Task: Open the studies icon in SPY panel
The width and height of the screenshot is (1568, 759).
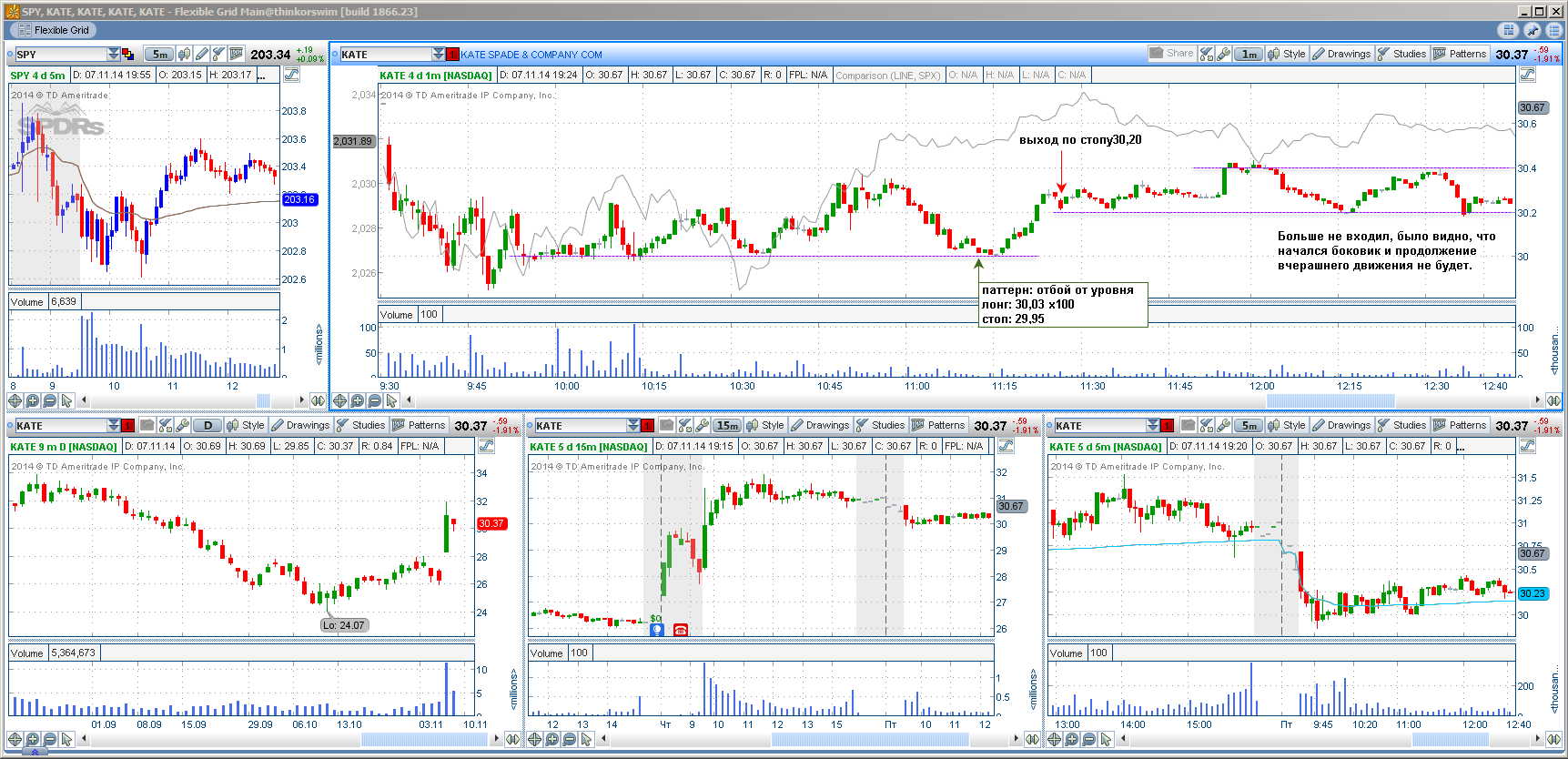Action: point(219,55)
